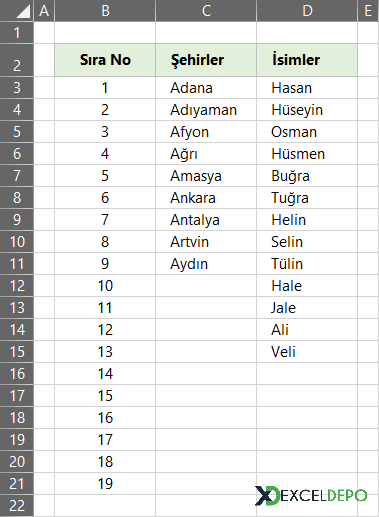Select the cell containing Tülin
379x517 pixels.
[x=307, y=264]
